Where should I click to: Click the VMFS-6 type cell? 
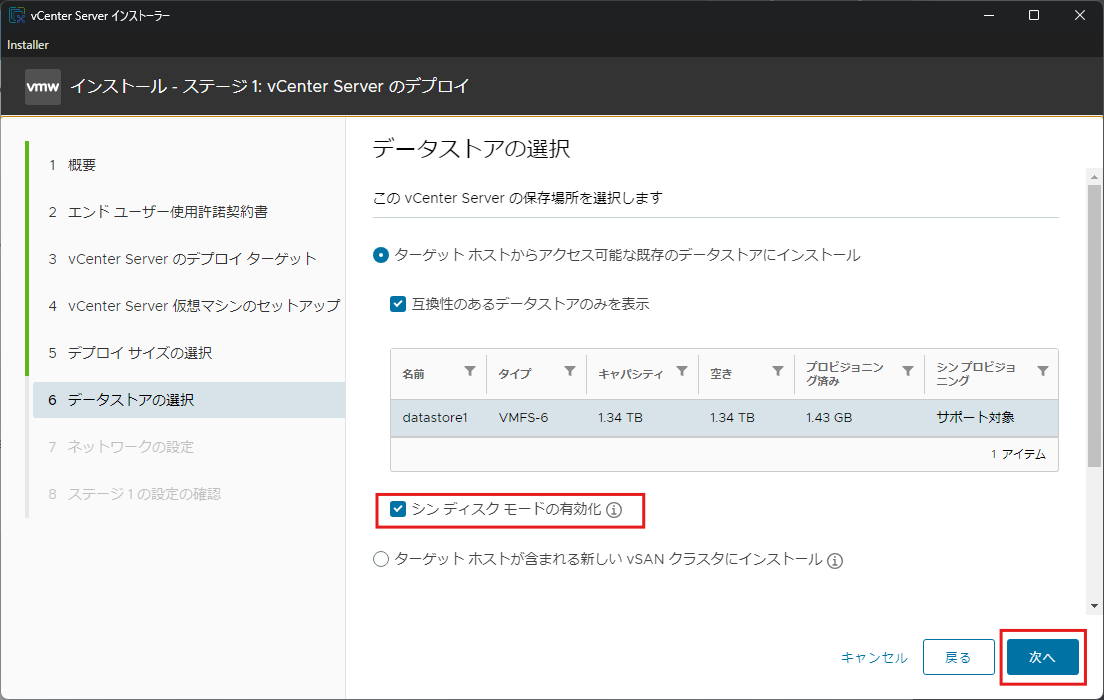pyautogui.click(x=523, y=418)
